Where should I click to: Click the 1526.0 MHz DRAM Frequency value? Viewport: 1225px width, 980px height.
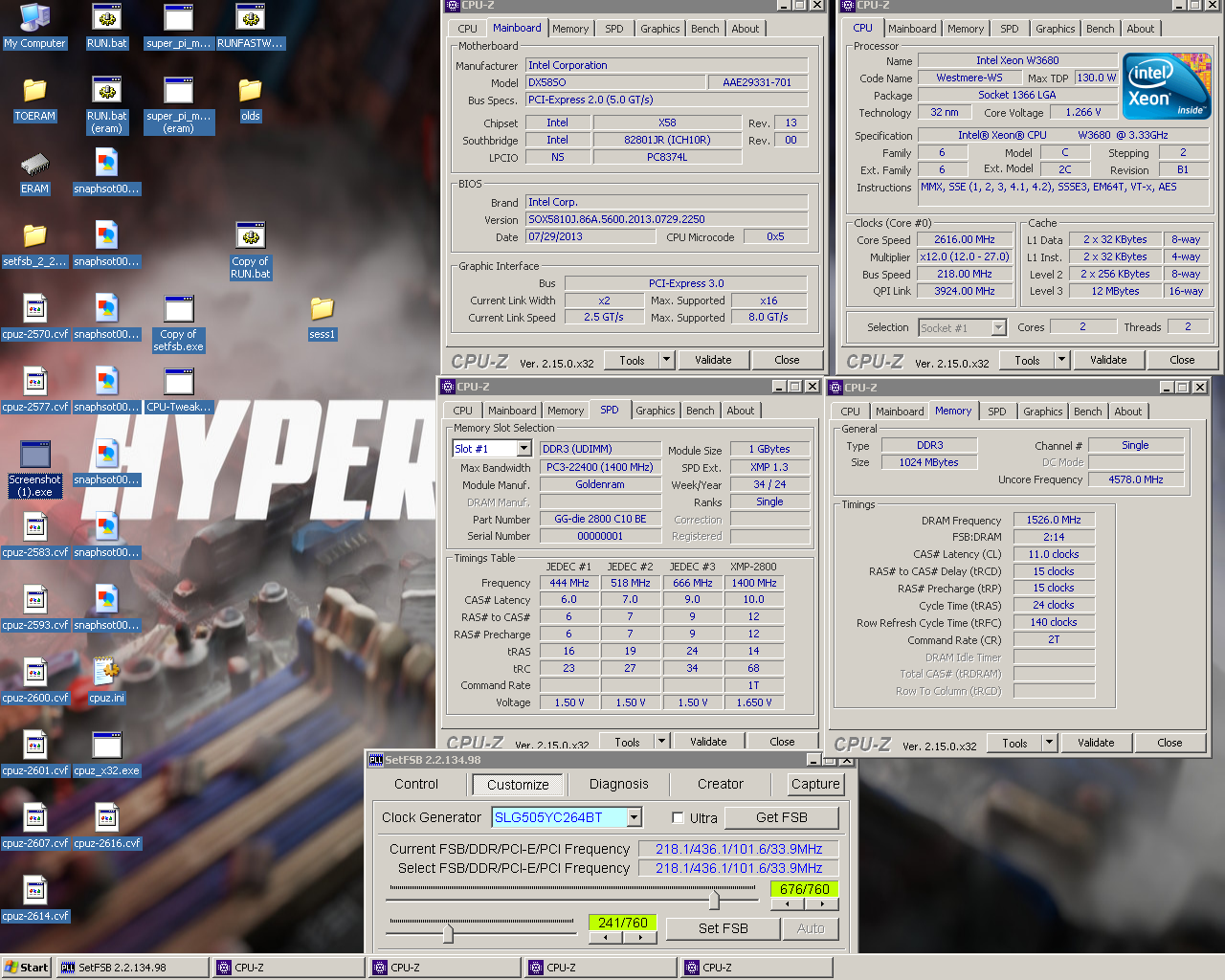click(x=1054, y=521)
